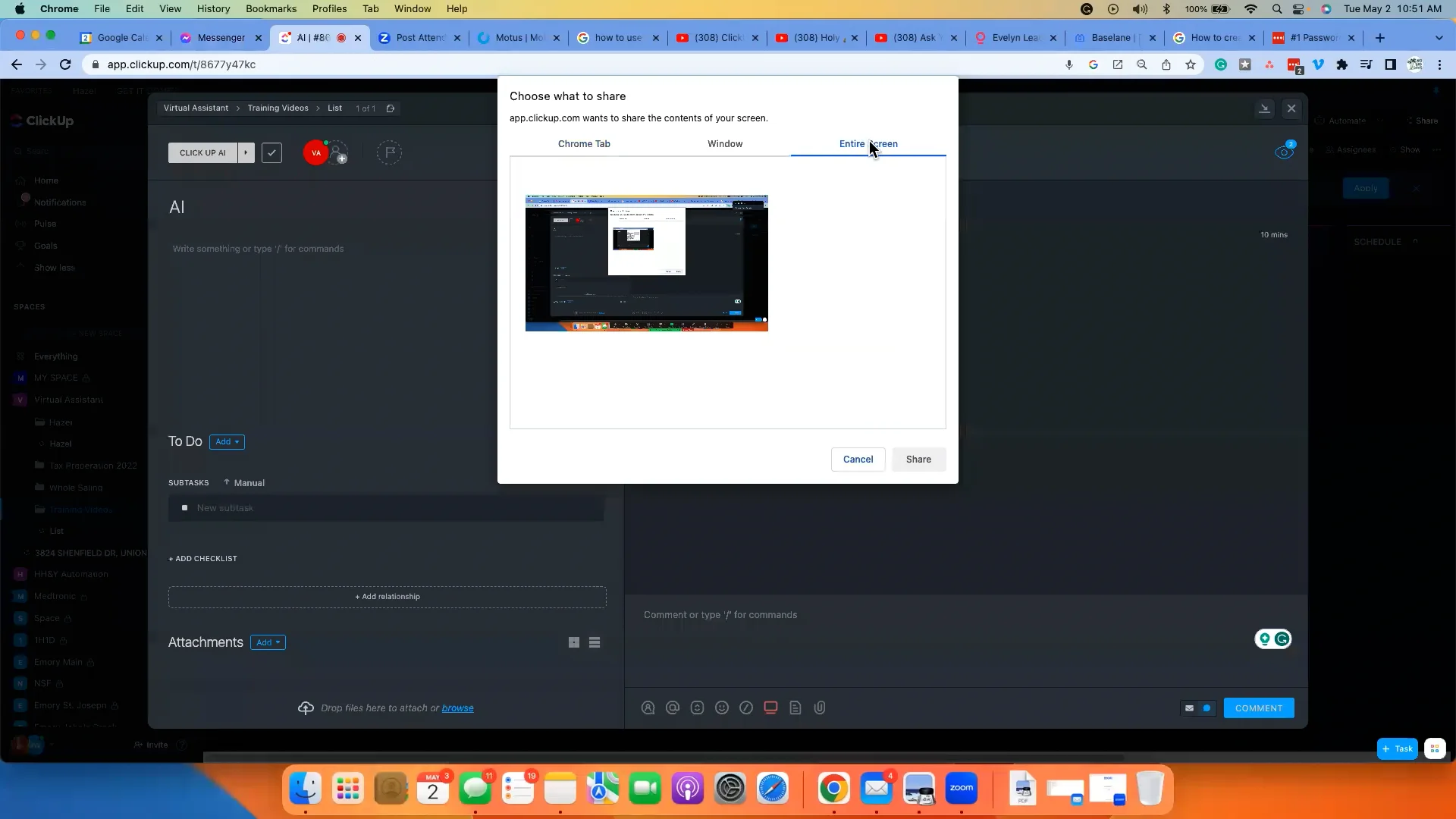Viewport: 1456px width, 819px height.
Task: Open Finder from the Dock
Action: click(306, 789)
